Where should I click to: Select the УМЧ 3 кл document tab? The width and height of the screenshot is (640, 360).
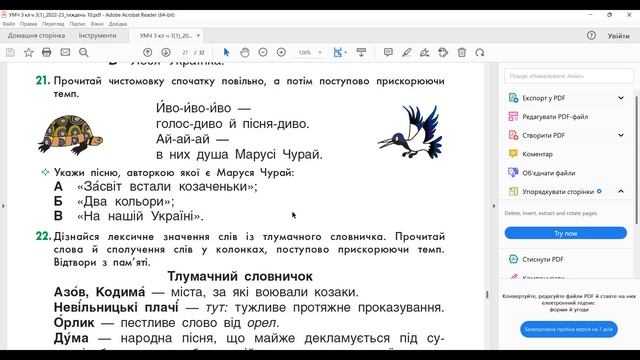tap(165, 36)
